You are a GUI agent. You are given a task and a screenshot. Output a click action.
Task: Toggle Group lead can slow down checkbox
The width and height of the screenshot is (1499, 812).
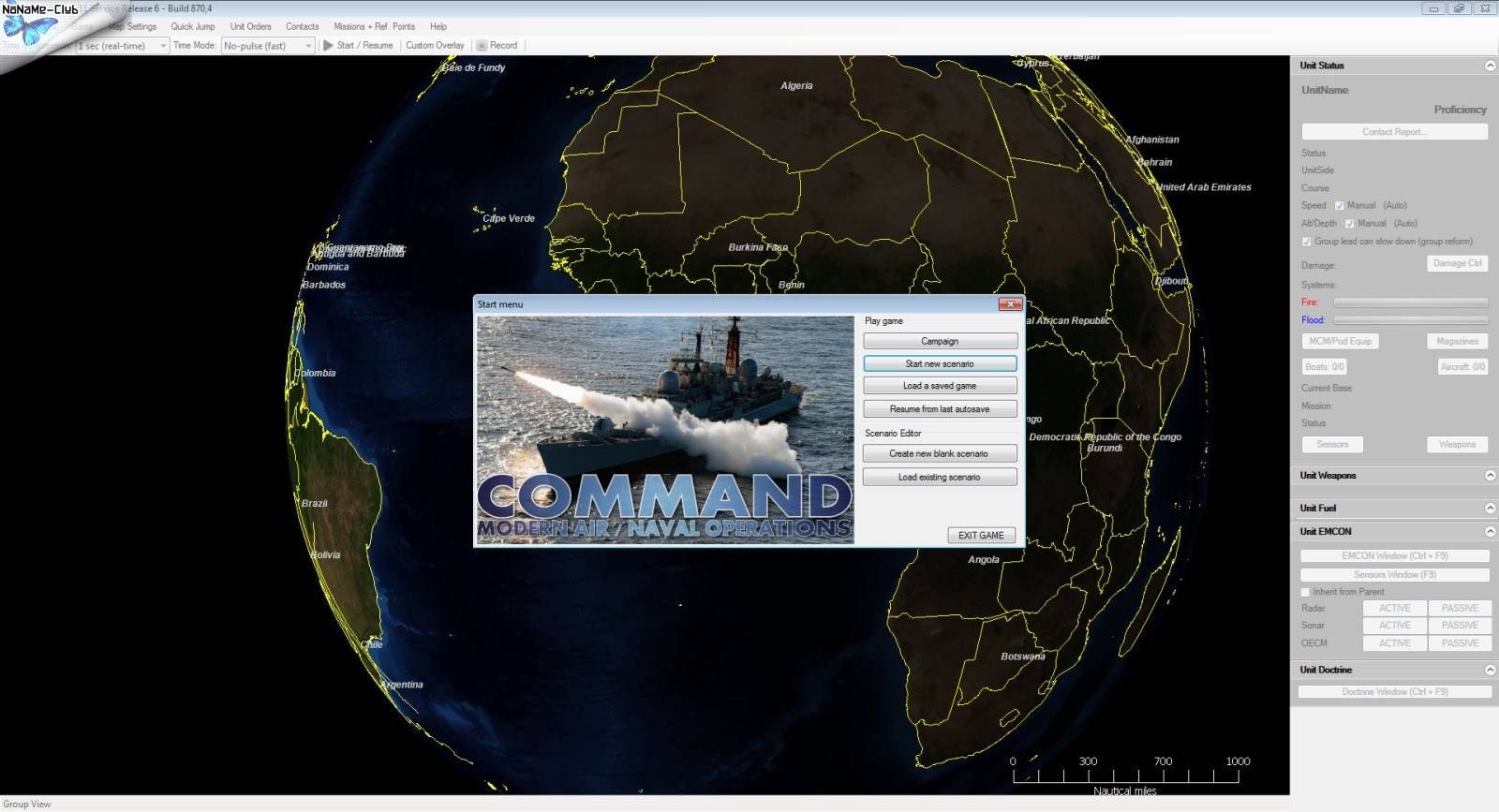click(x=1306, y=242)
